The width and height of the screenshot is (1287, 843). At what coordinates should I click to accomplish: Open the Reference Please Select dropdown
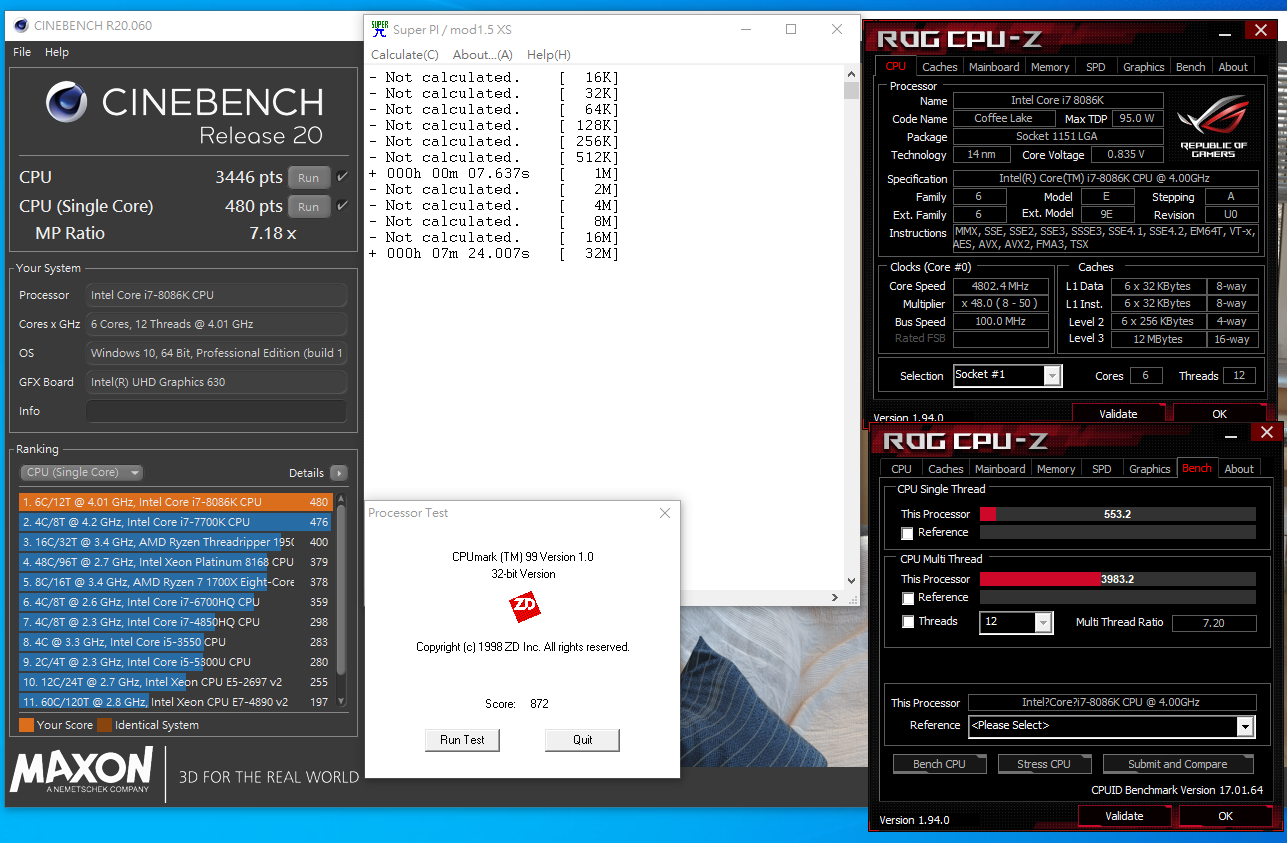tap(1111, 726)
